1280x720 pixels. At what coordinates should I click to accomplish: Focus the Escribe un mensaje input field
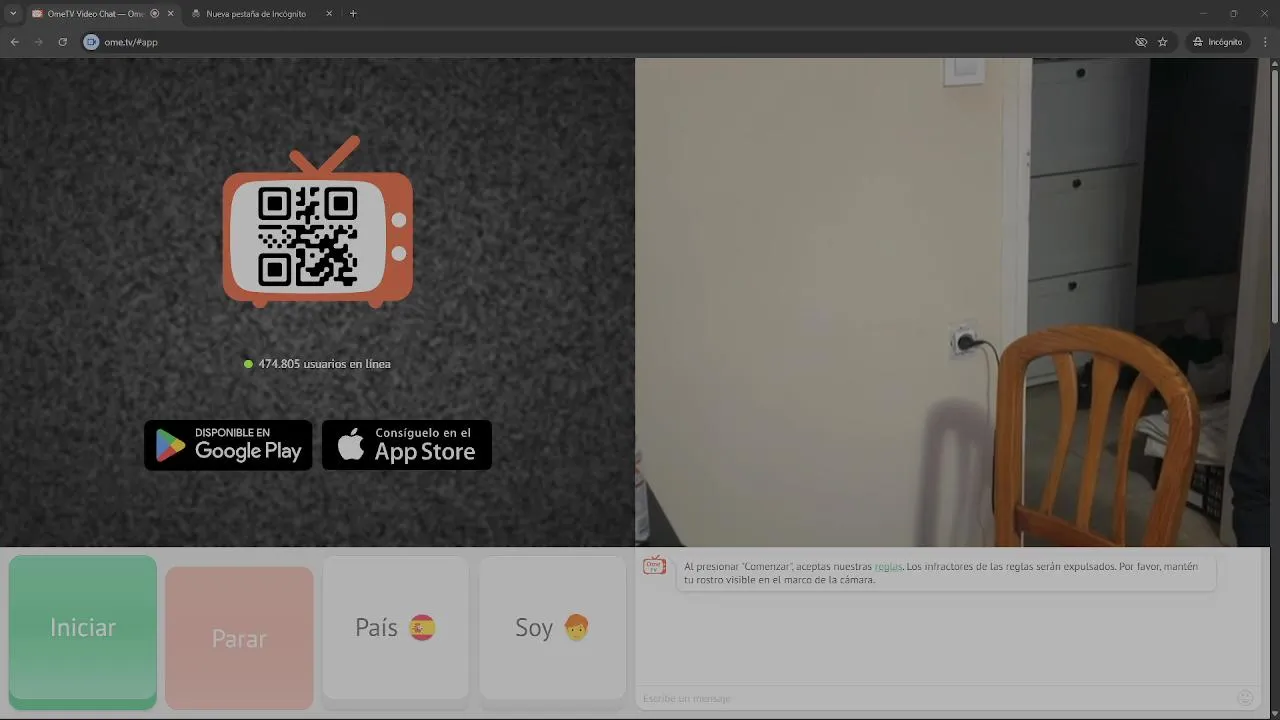pos(935,698)
